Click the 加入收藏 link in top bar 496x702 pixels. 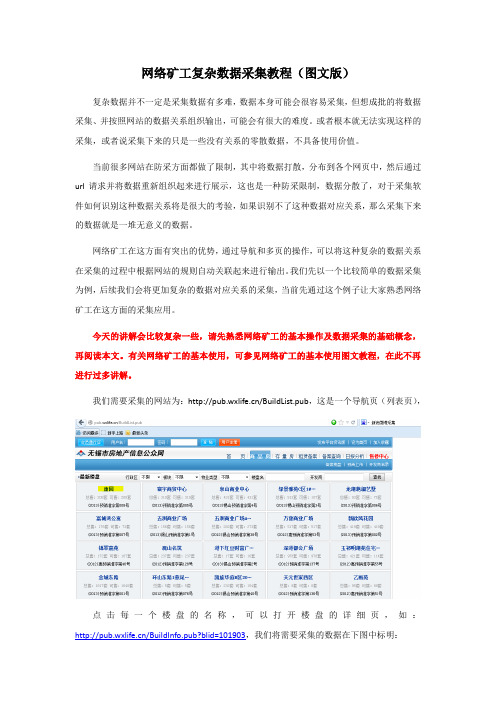tap(381, 442)
